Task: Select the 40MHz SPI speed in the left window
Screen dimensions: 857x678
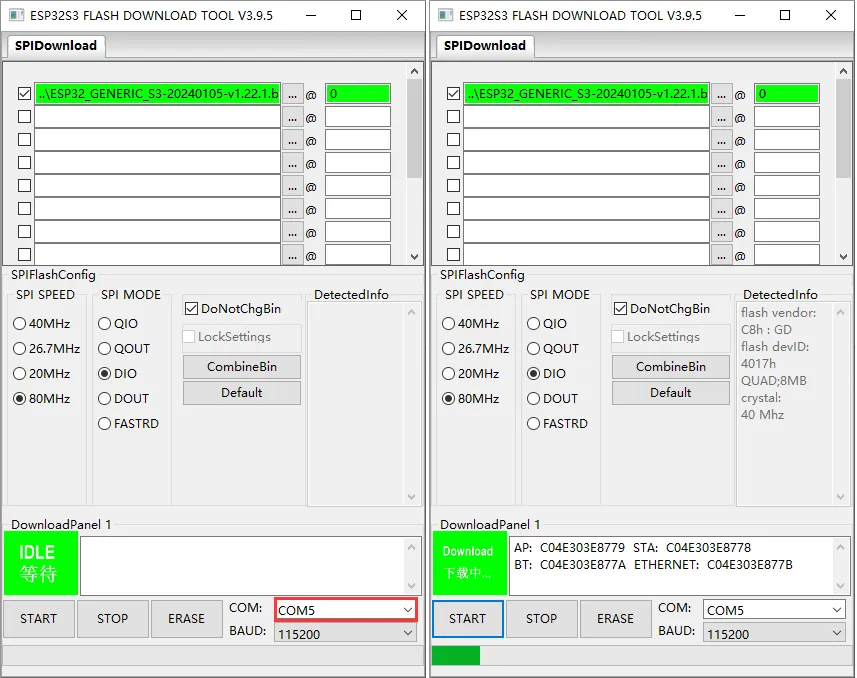Action: point(20,324)
